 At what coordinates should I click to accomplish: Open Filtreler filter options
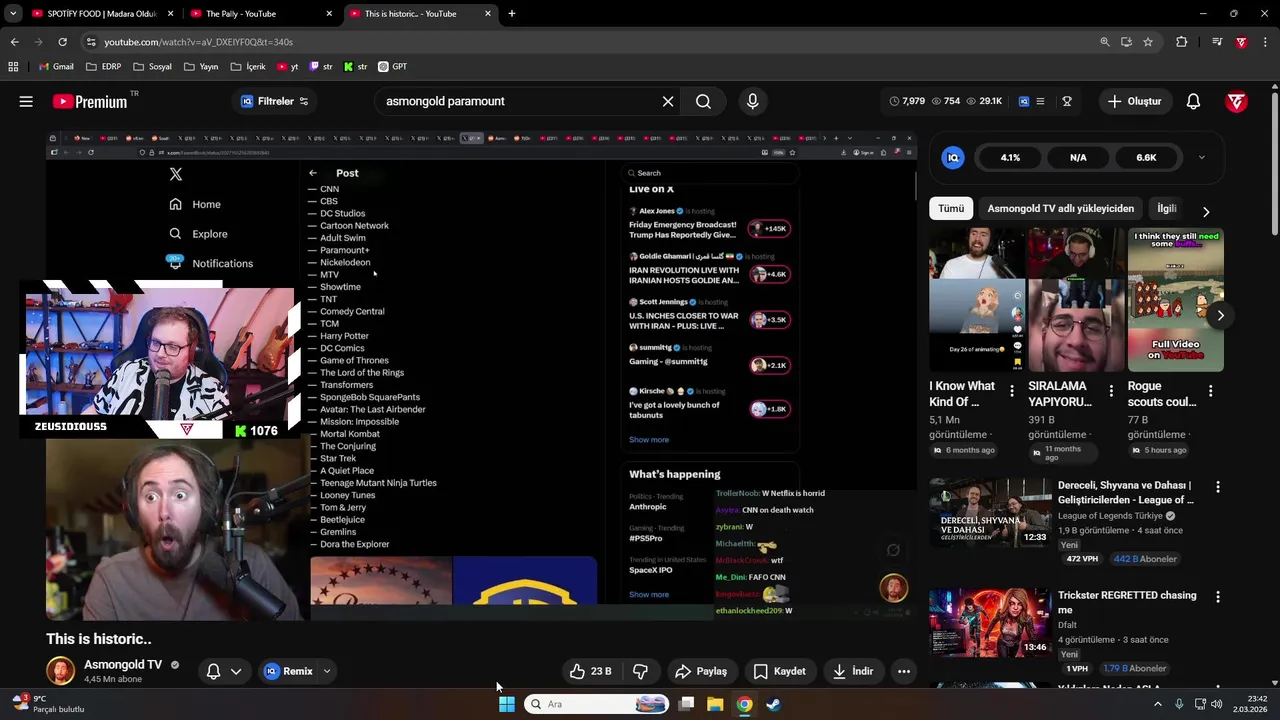[x=275, y=101]
